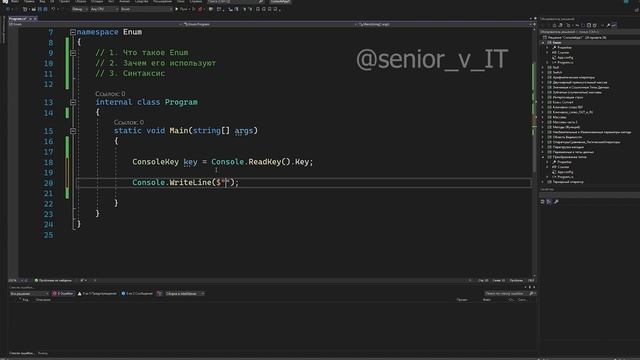Select Properties under the Enum project
The width and height of the screenshot is (640, 360).
click(x=564, y=48)
